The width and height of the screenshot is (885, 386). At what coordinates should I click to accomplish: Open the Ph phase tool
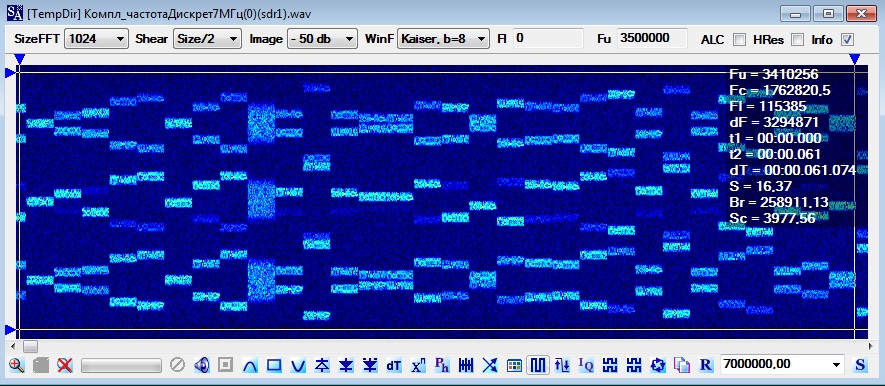tap(442, 365)
